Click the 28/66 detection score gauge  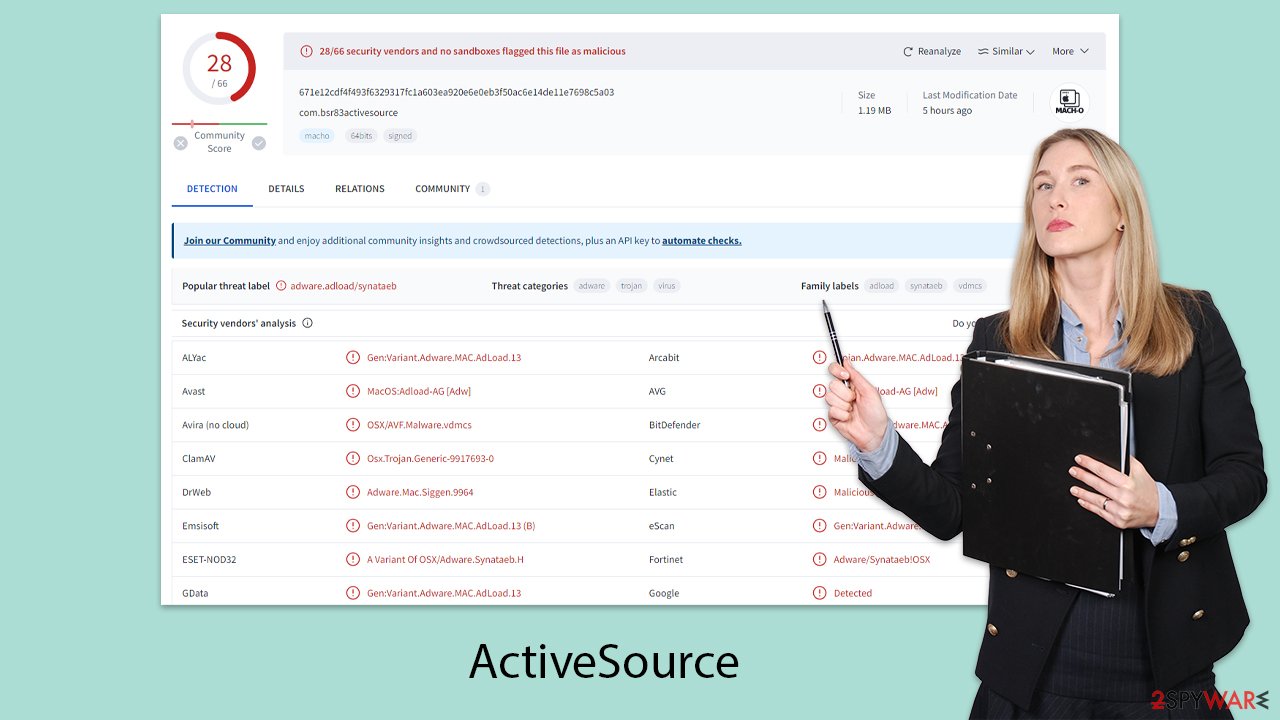[x=219, y=68]
